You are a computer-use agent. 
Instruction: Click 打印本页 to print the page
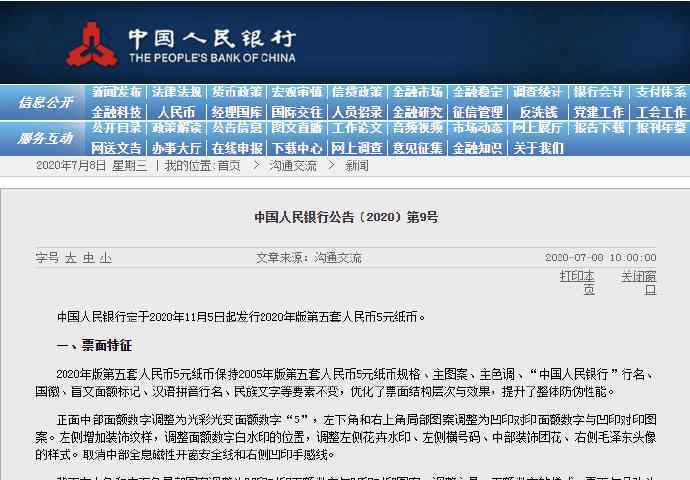(x=577, y=282)
